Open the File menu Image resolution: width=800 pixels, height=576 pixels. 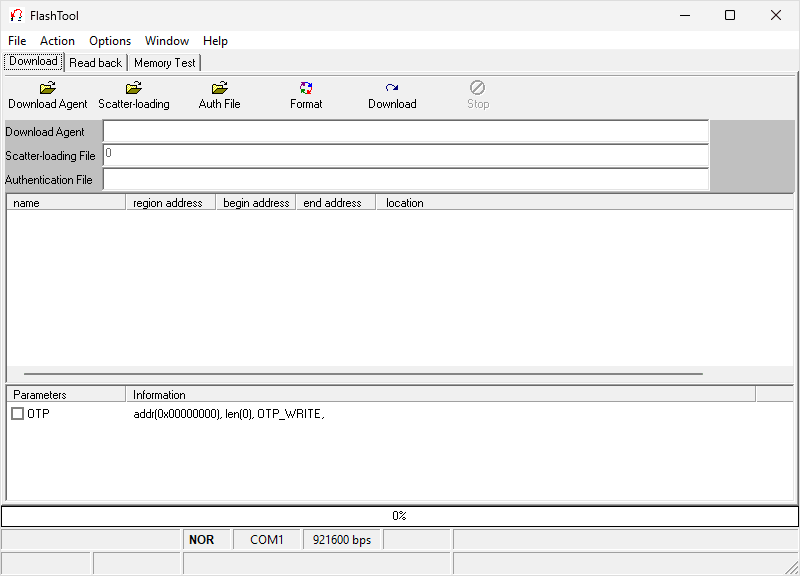point(17,41)
